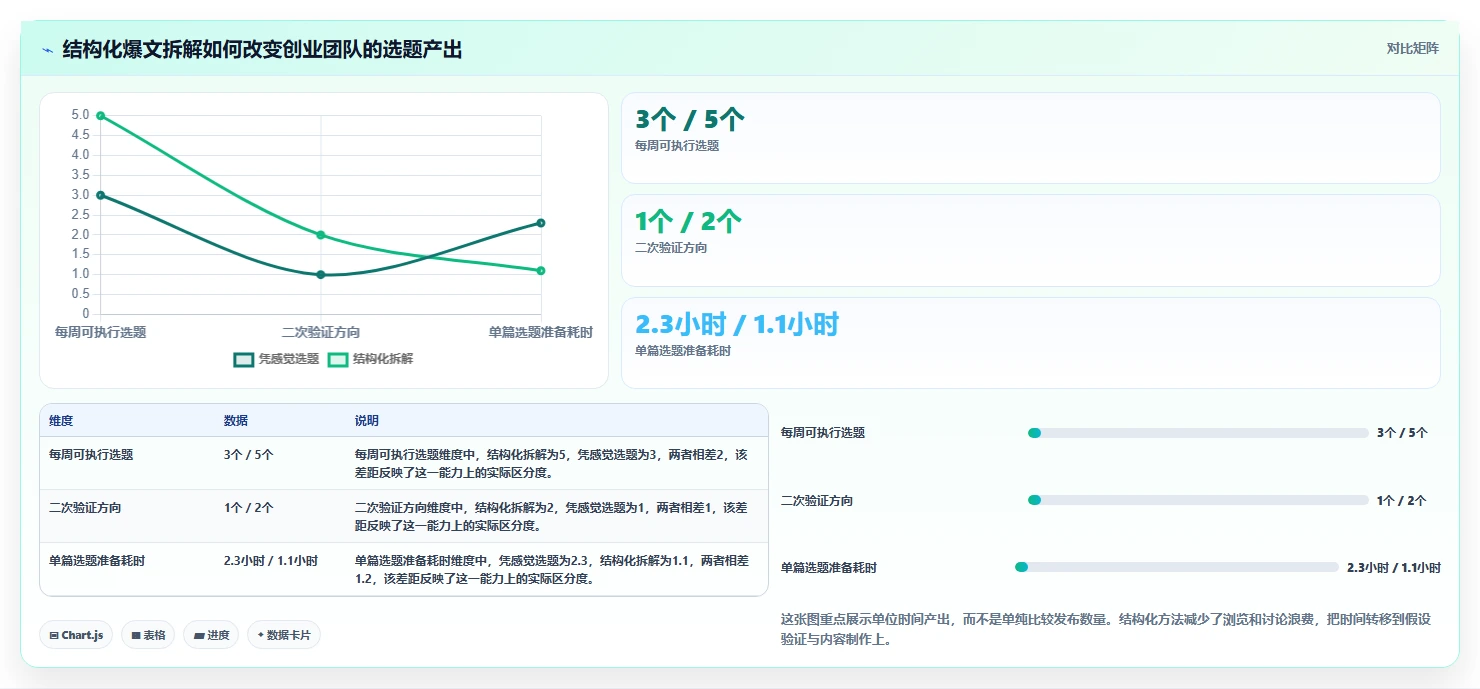Click the 维度 column header
Image resolution: width=1480 pixels, height=689 pixels.
point(61,421)
